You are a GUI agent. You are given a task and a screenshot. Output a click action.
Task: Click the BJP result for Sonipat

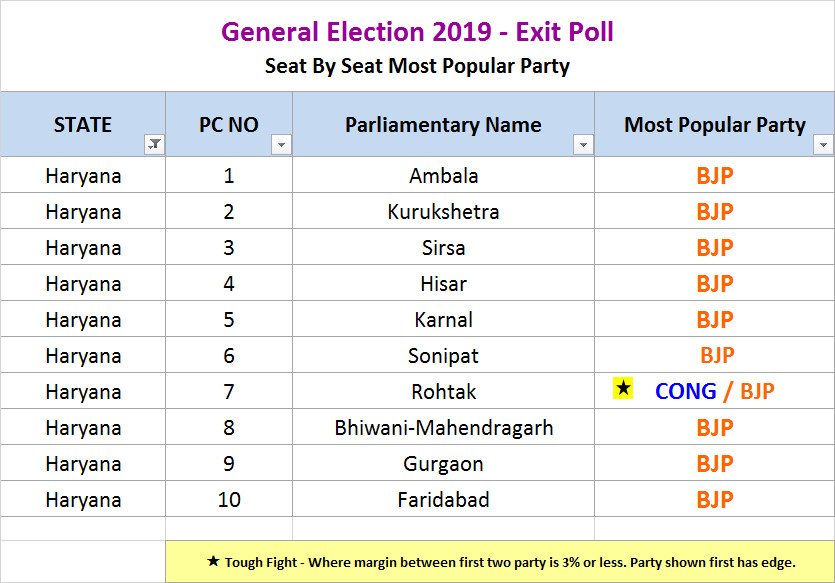coord(716,356)
